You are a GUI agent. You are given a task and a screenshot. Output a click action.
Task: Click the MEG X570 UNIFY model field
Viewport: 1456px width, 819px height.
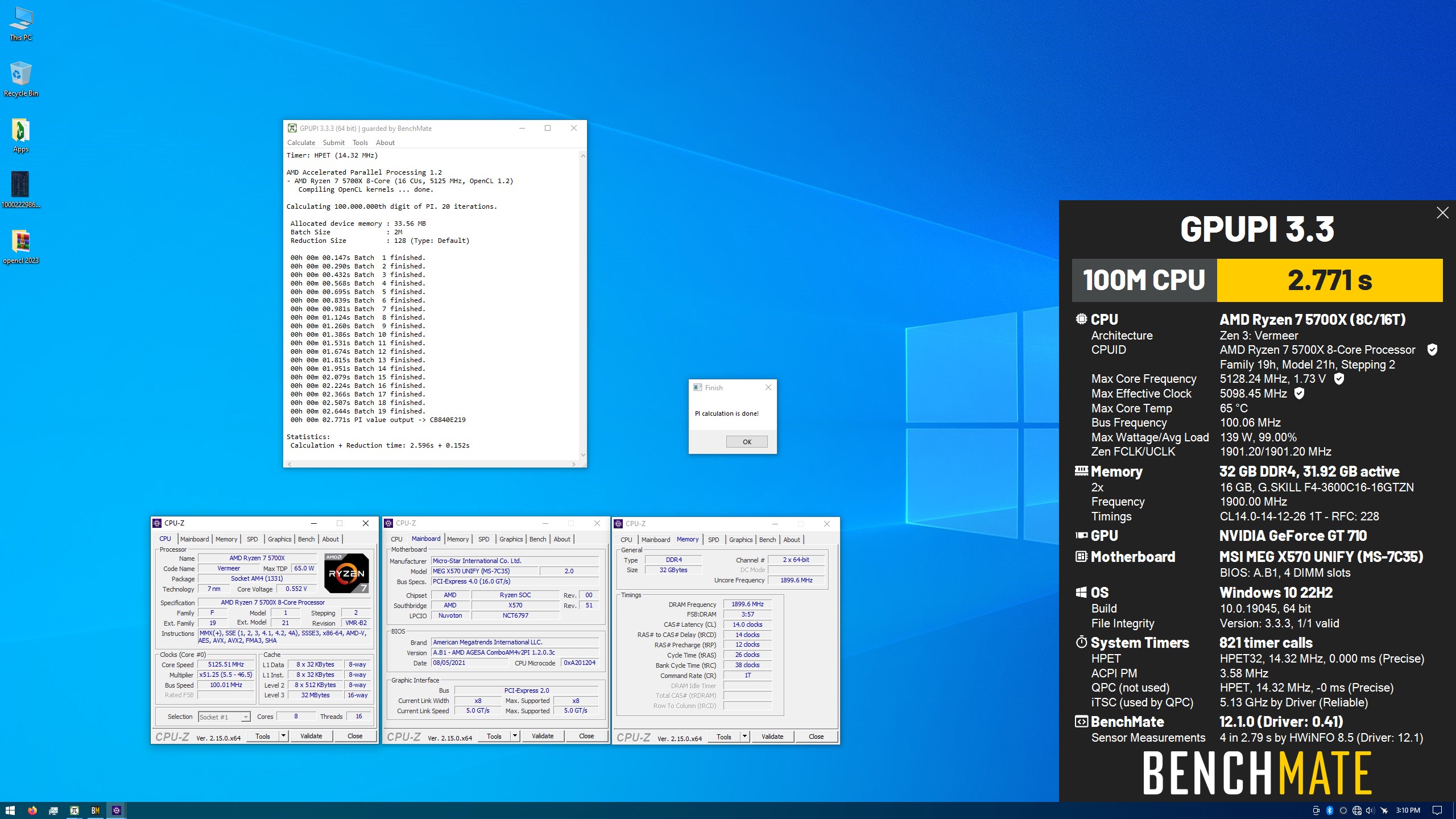(484, 571)
